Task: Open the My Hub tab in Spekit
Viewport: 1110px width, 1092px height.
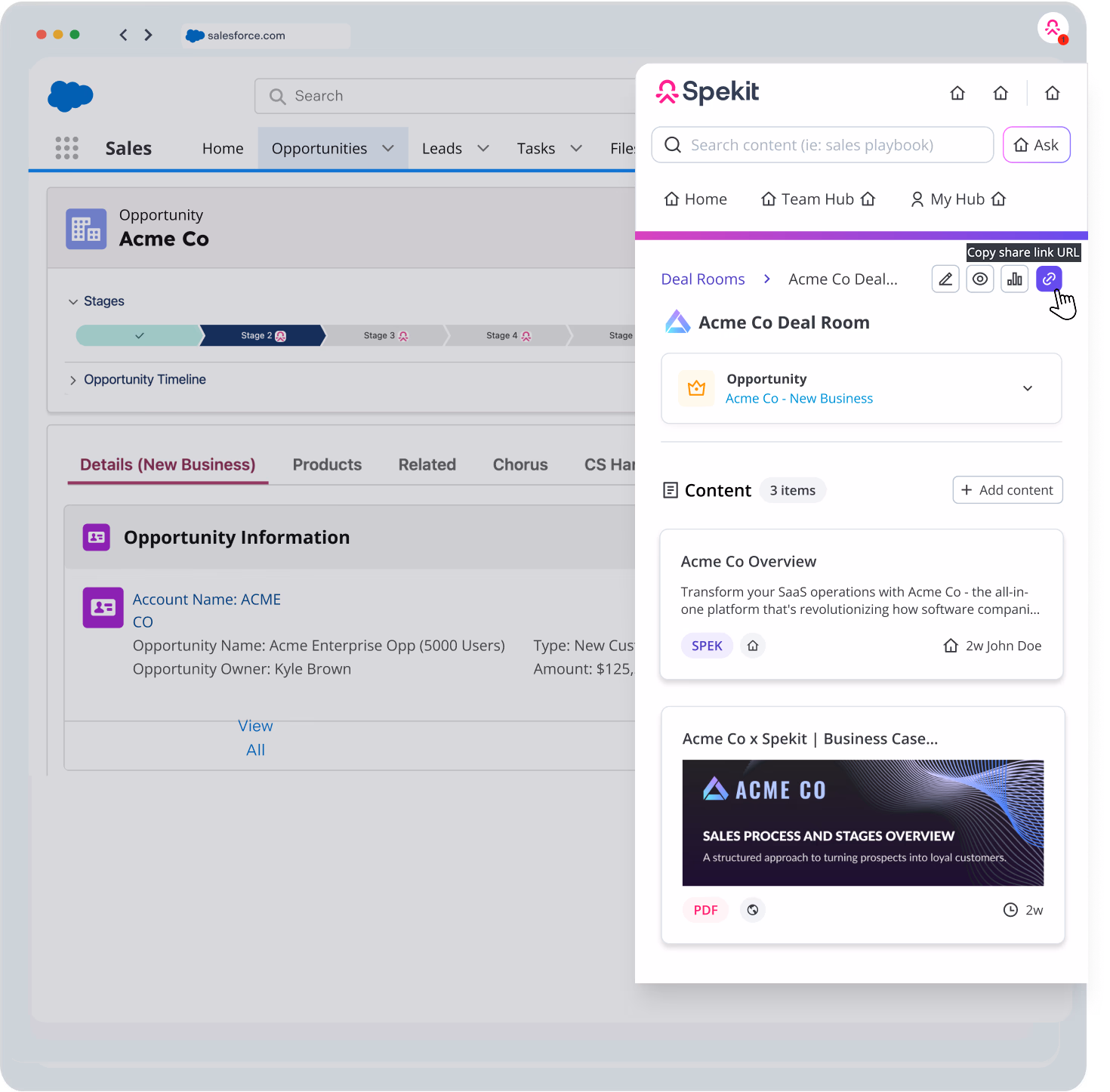Action: [958, 199]
